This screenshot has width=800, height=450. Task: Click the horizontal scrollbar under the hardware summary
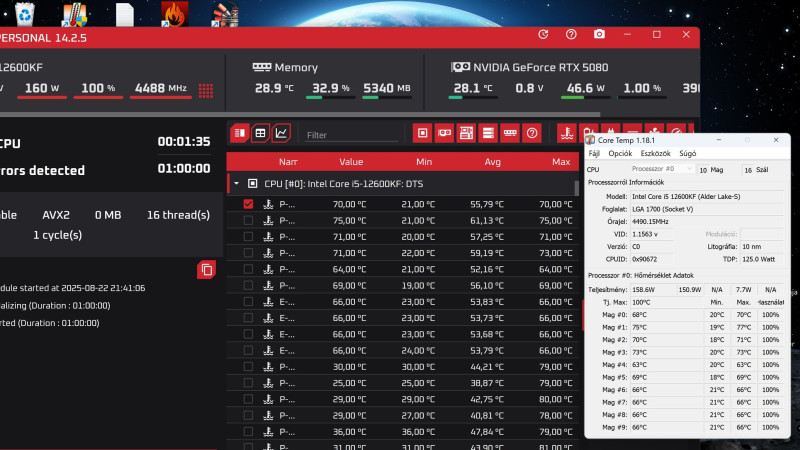point(299,114)
